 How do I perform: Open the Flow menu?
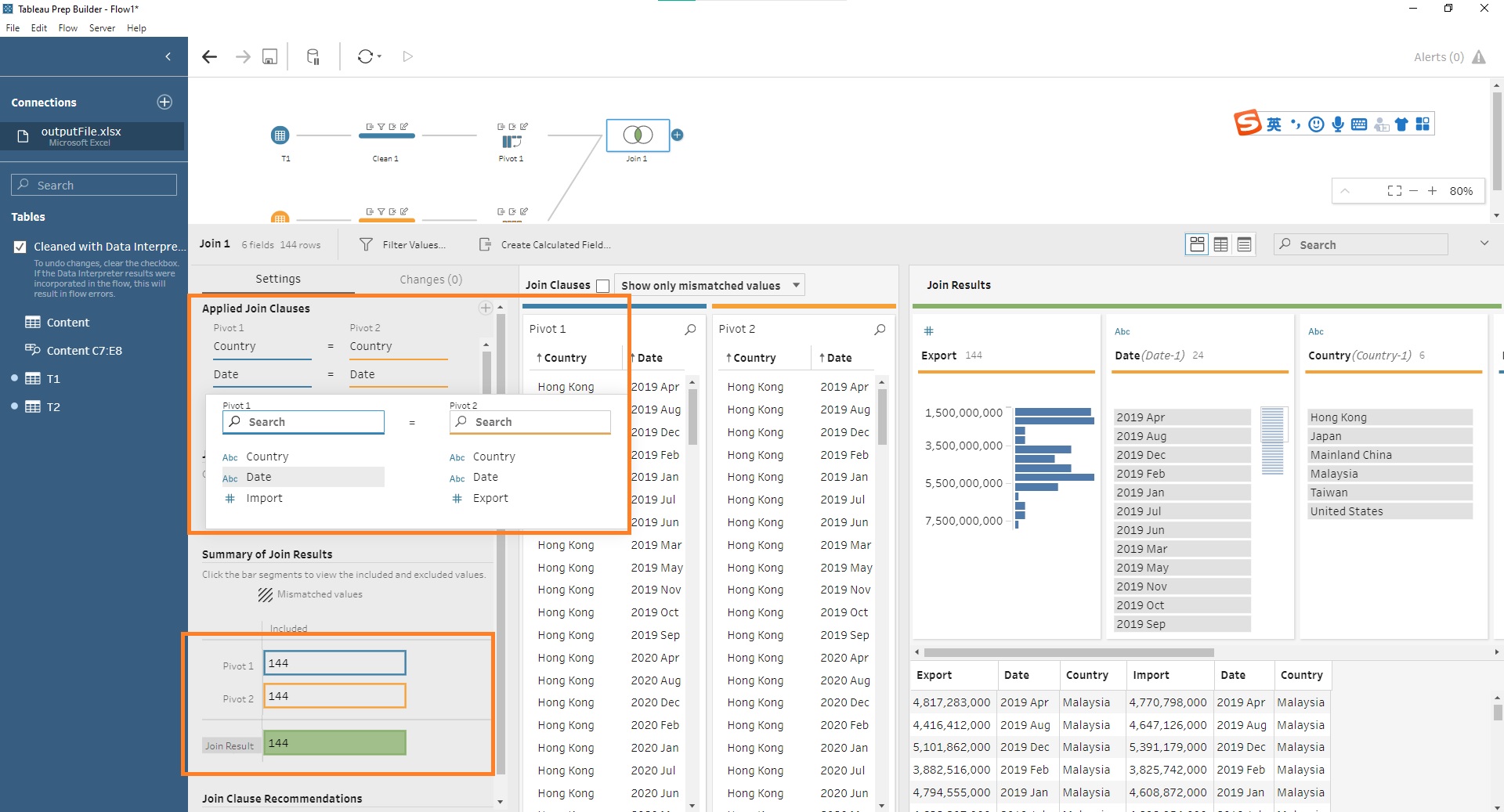(x=68, y=28)
